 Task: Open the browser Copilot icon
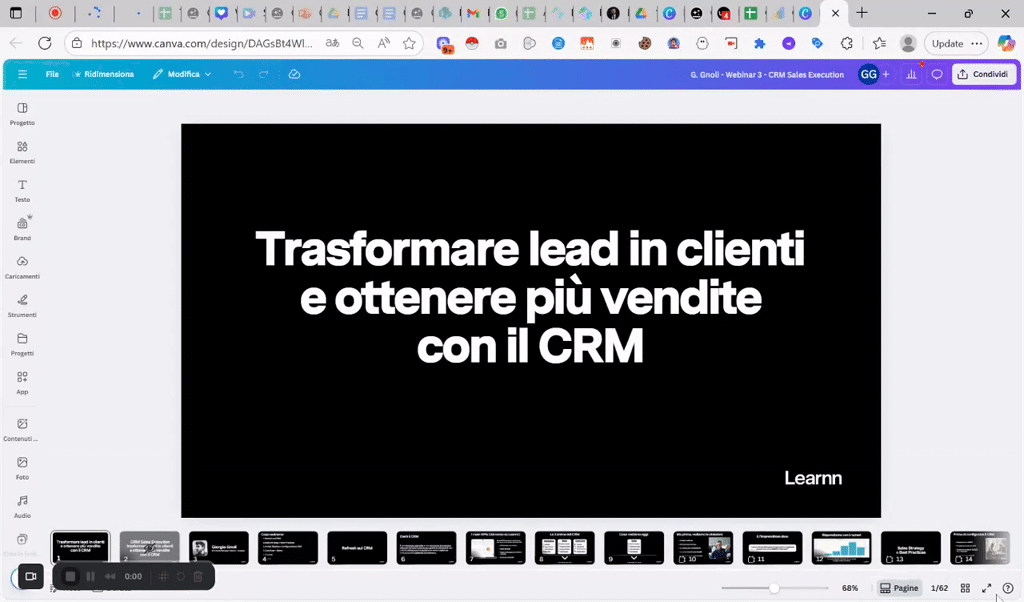[1006, 43]
